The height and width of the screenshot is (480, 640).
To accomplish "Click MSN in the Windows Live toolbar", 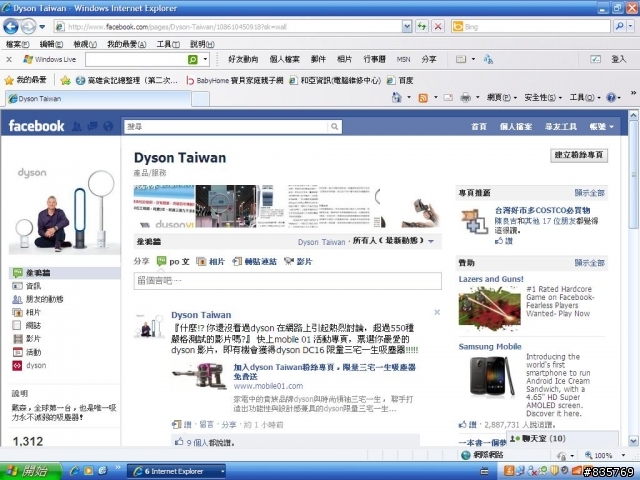I will (403, 59).
